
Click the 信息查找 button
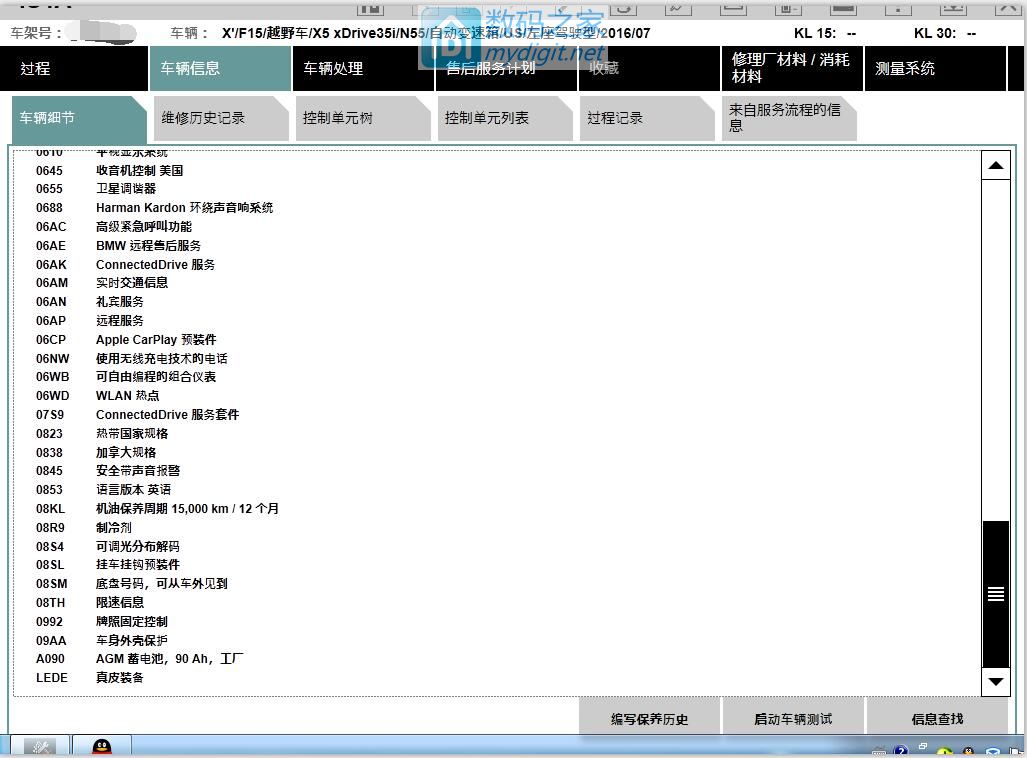937,718
